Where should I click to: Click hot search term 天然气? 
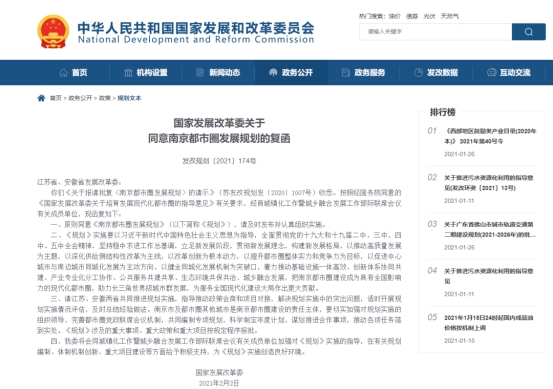(x=450, y=16)
